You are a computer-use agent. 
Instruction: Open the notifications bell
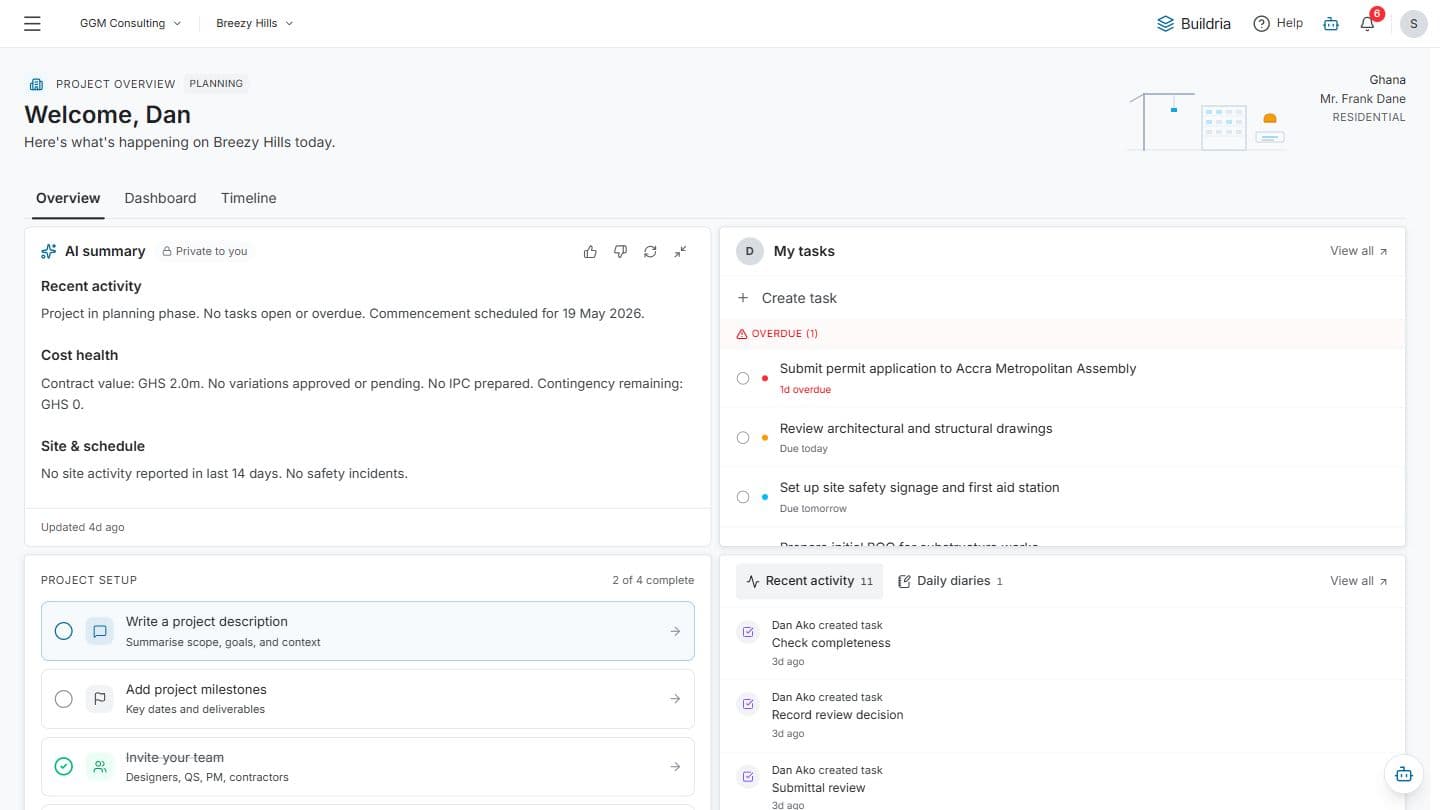[x=1368, y=23]
